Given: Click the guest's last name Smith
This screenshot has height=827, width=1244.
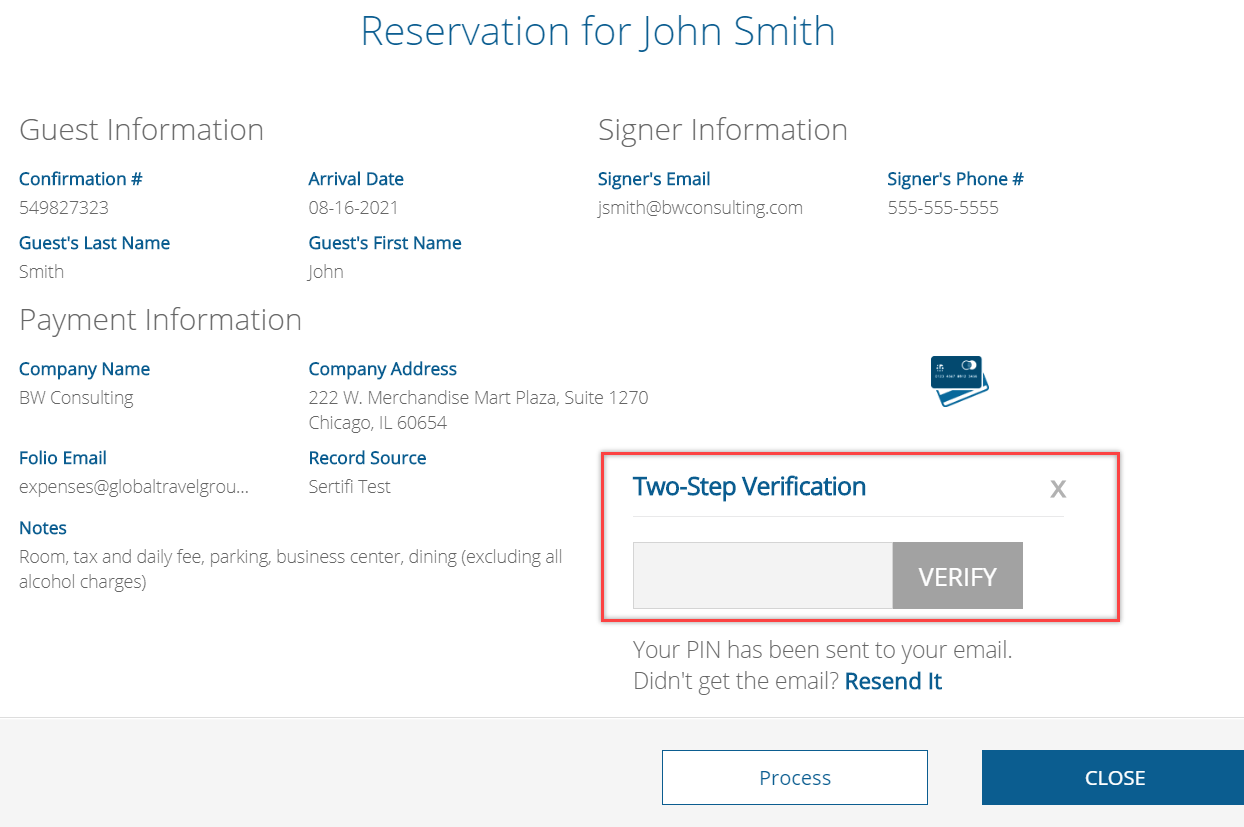Looking at the screenshot, I should [x=41, y=272].
